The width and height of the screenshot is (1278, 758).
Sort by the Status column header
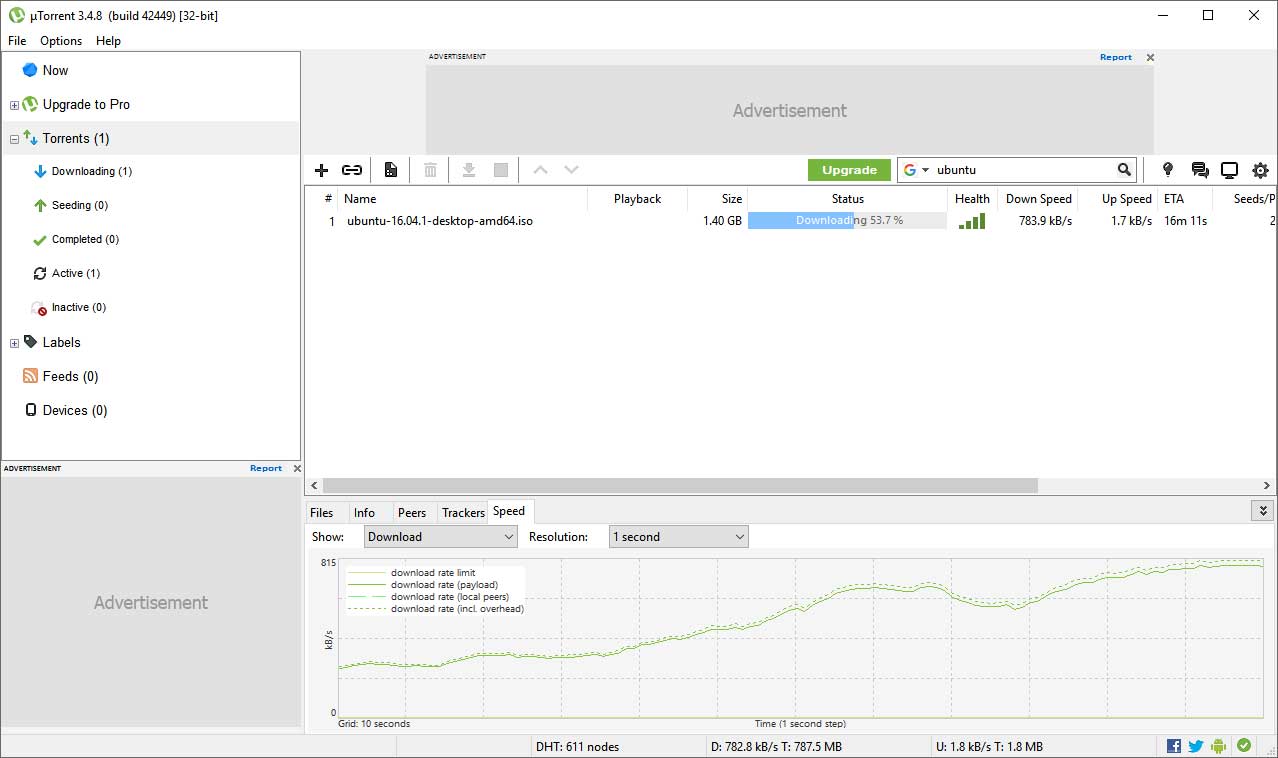click(x=847, y=199)
